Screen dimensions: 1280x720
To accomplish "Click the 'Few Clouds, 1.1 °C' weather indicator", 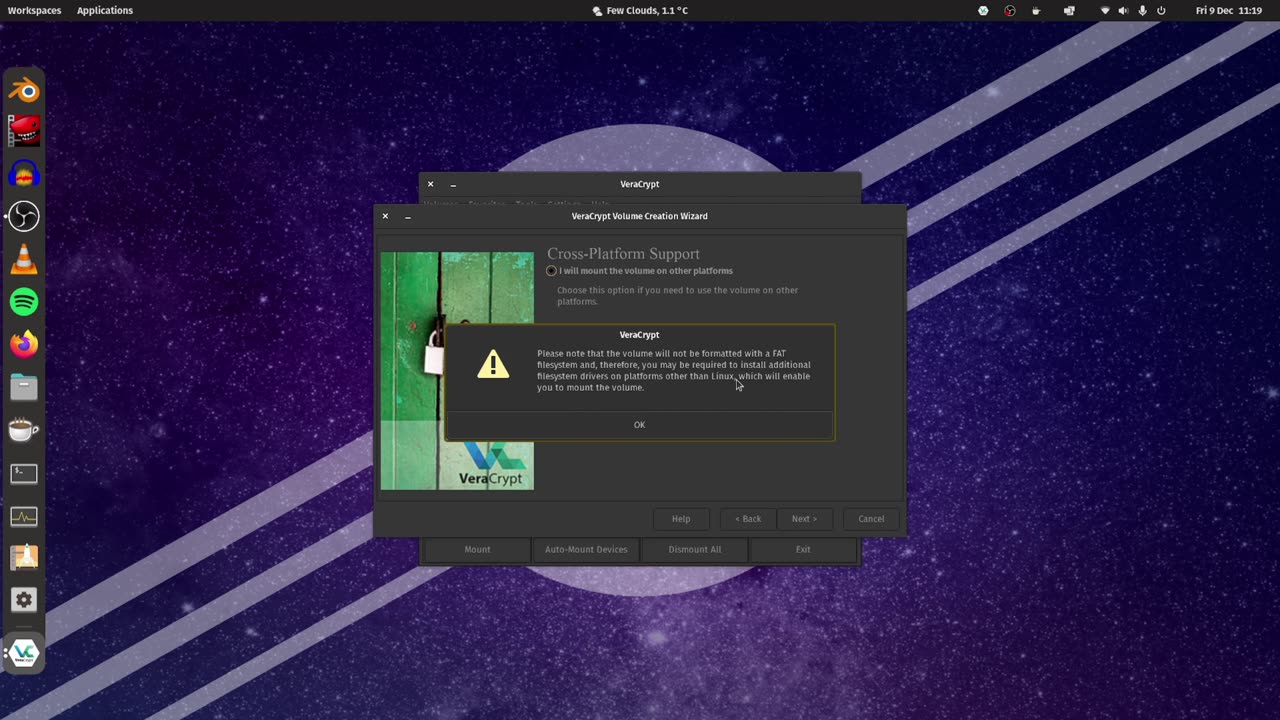I will pos(640,10).
